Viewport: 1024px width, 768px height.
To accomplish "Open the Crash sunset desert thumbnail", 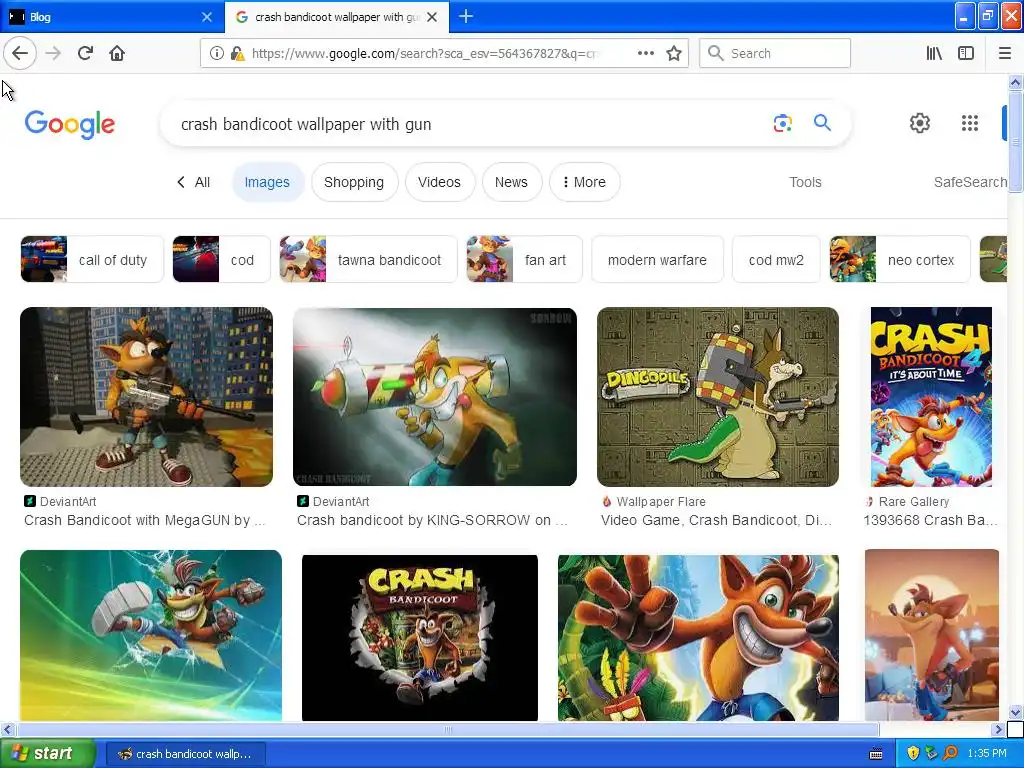I will (932, 635).
